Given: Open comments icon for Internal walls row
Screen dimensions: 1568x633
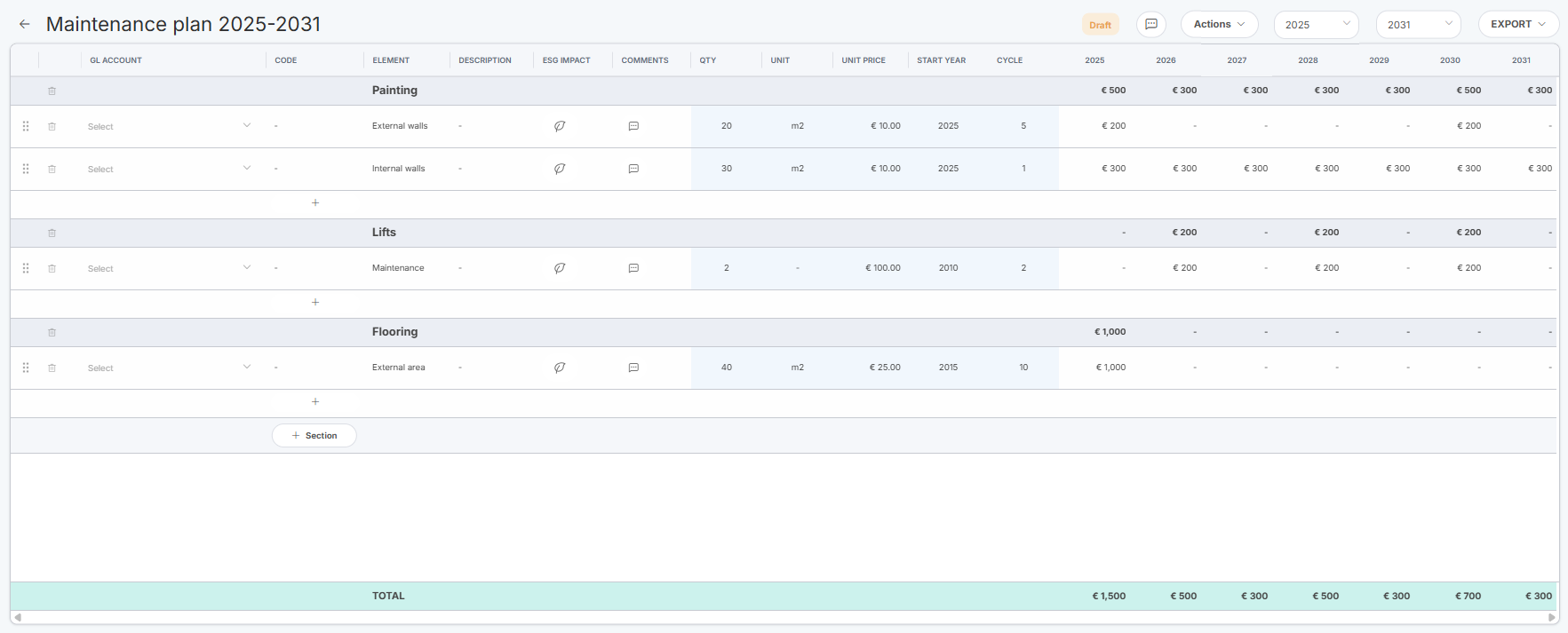Looking at the screenshot, I should coord(633,169).
